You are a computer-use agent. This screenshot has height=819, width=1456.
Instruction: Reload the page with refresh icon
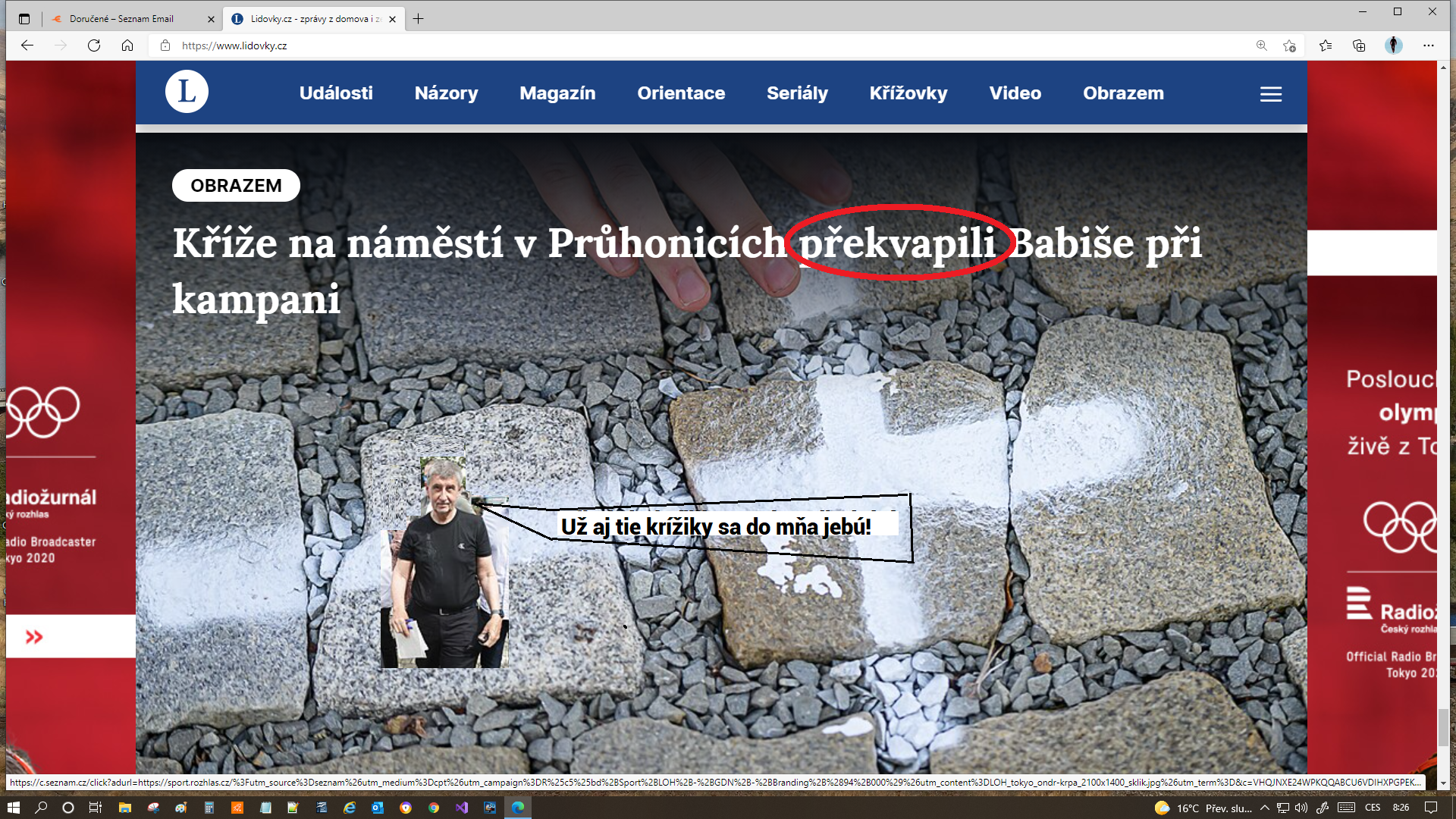click(94, 45)
